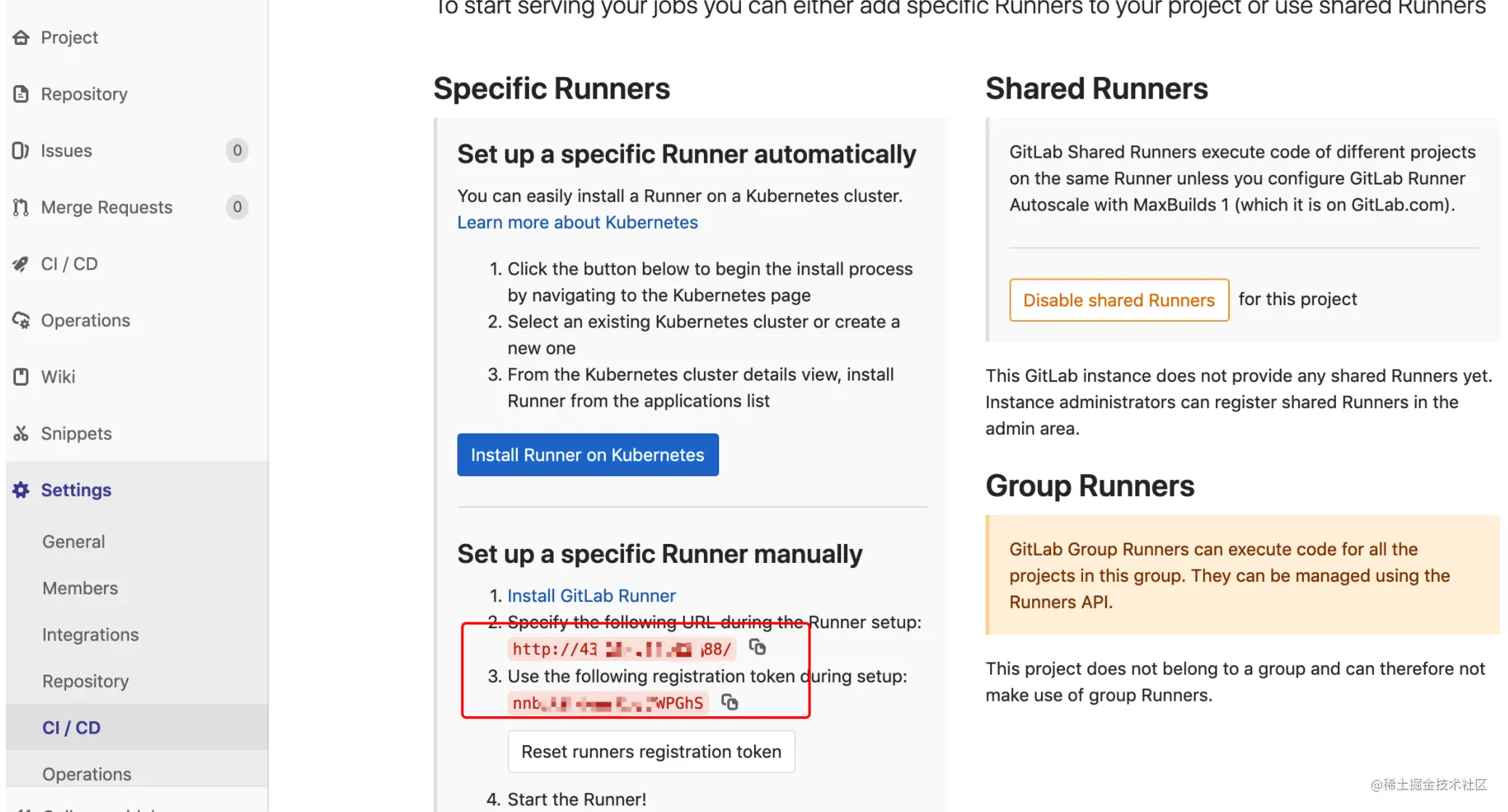Click Install Runner on Kubernetes
Image resolution: width=1508 pixels, height=812 pixels.
click(x=588, y=454)
